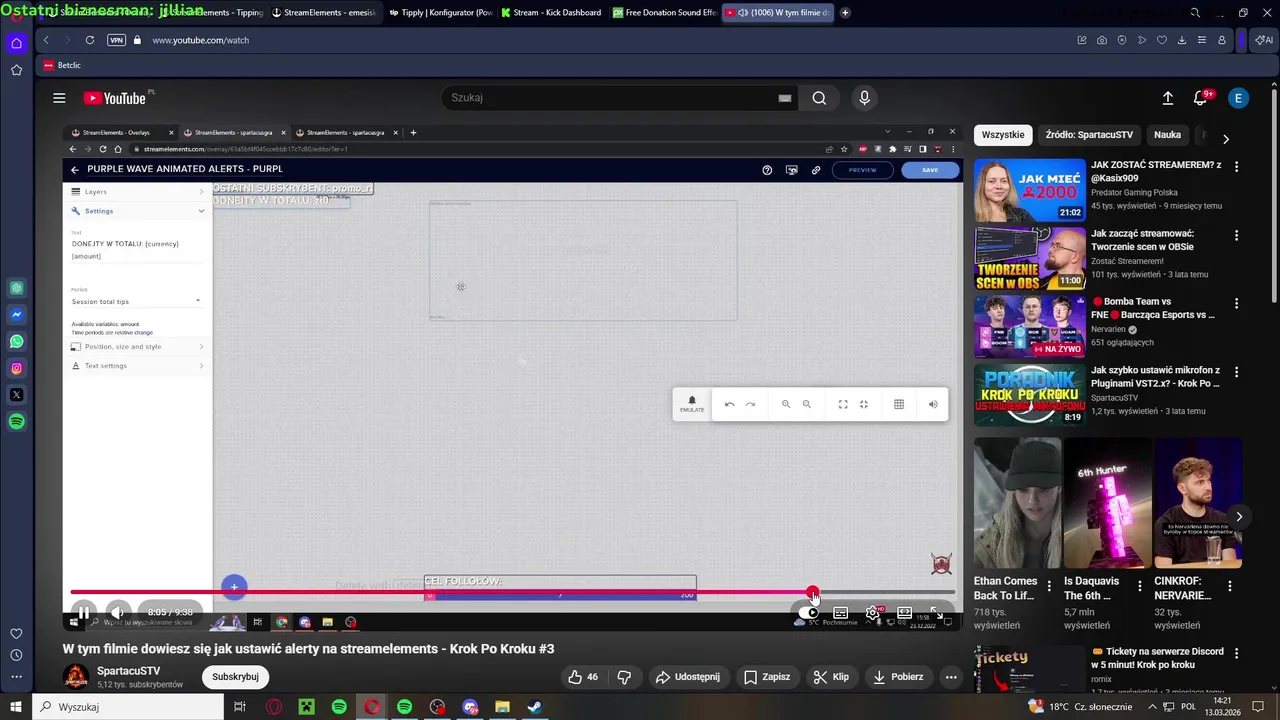Enter fullscreen in the video player
The image size is (1280, 720).
click(936, 613)
